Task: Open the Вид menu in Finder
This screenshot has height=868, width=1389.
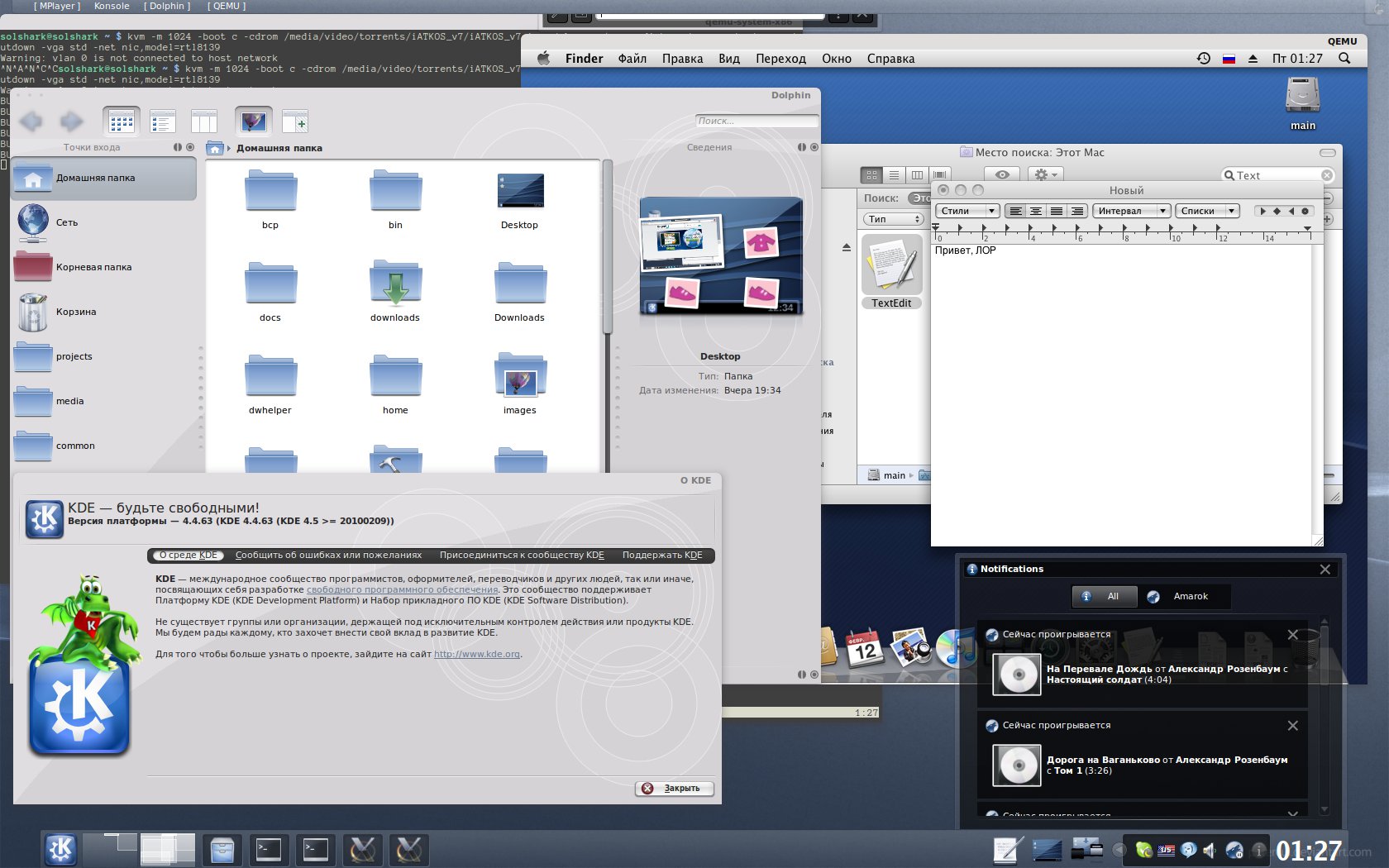Action: [x=729, y=58]
